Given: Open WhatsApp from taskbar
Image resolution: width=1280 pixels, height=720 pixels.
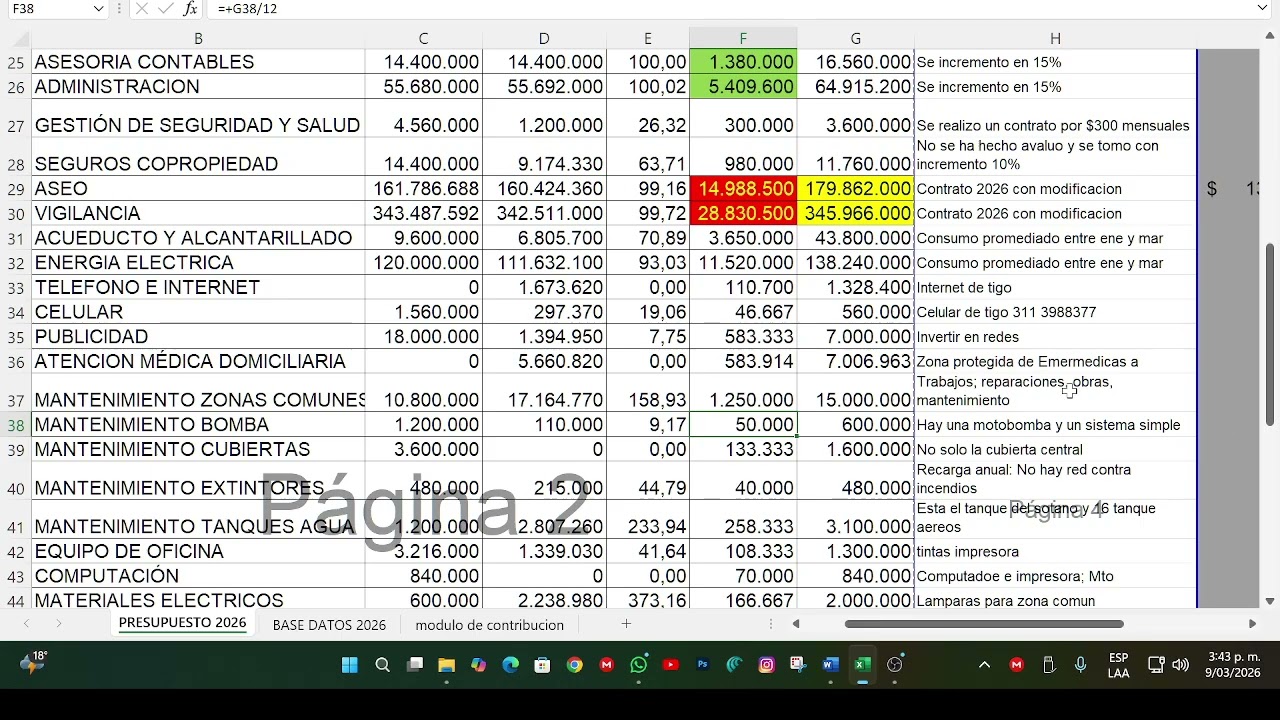Looking at the screenshot, I should 638,665.
